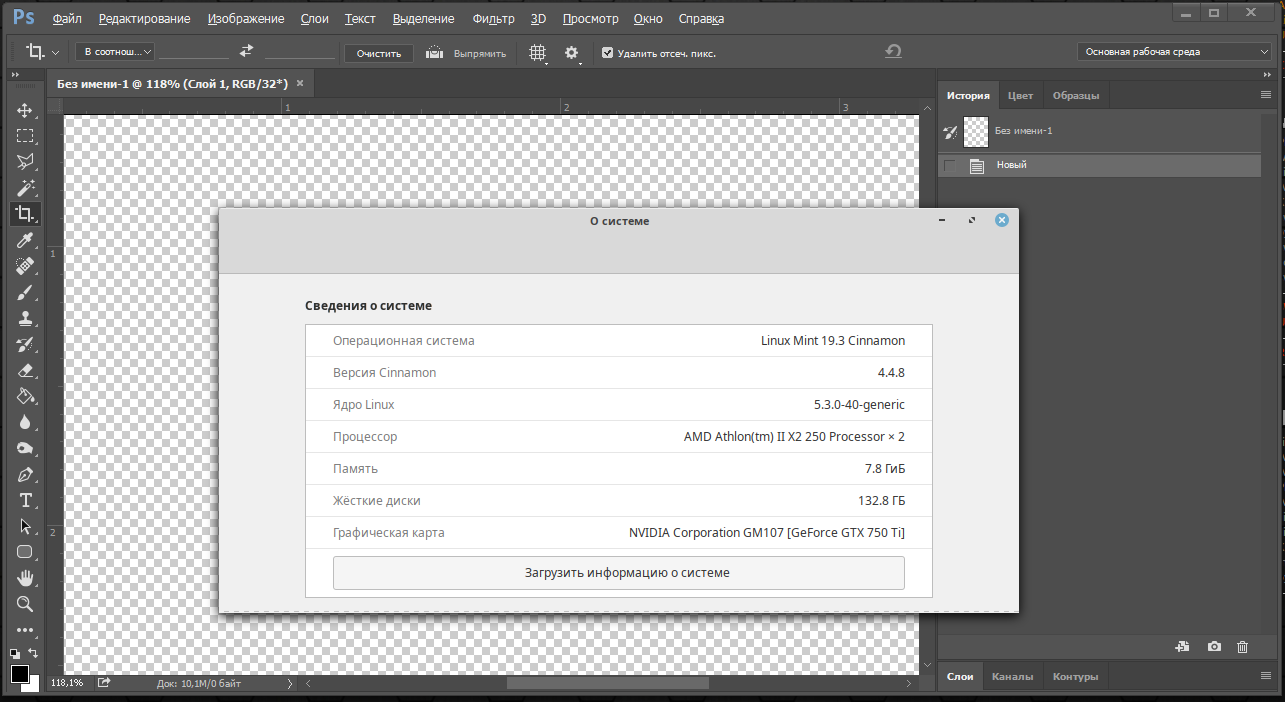Click the 'Без имени-1' history snapshot thumbnail
This screenshot has width=1285, height=702.
[975, 131]
